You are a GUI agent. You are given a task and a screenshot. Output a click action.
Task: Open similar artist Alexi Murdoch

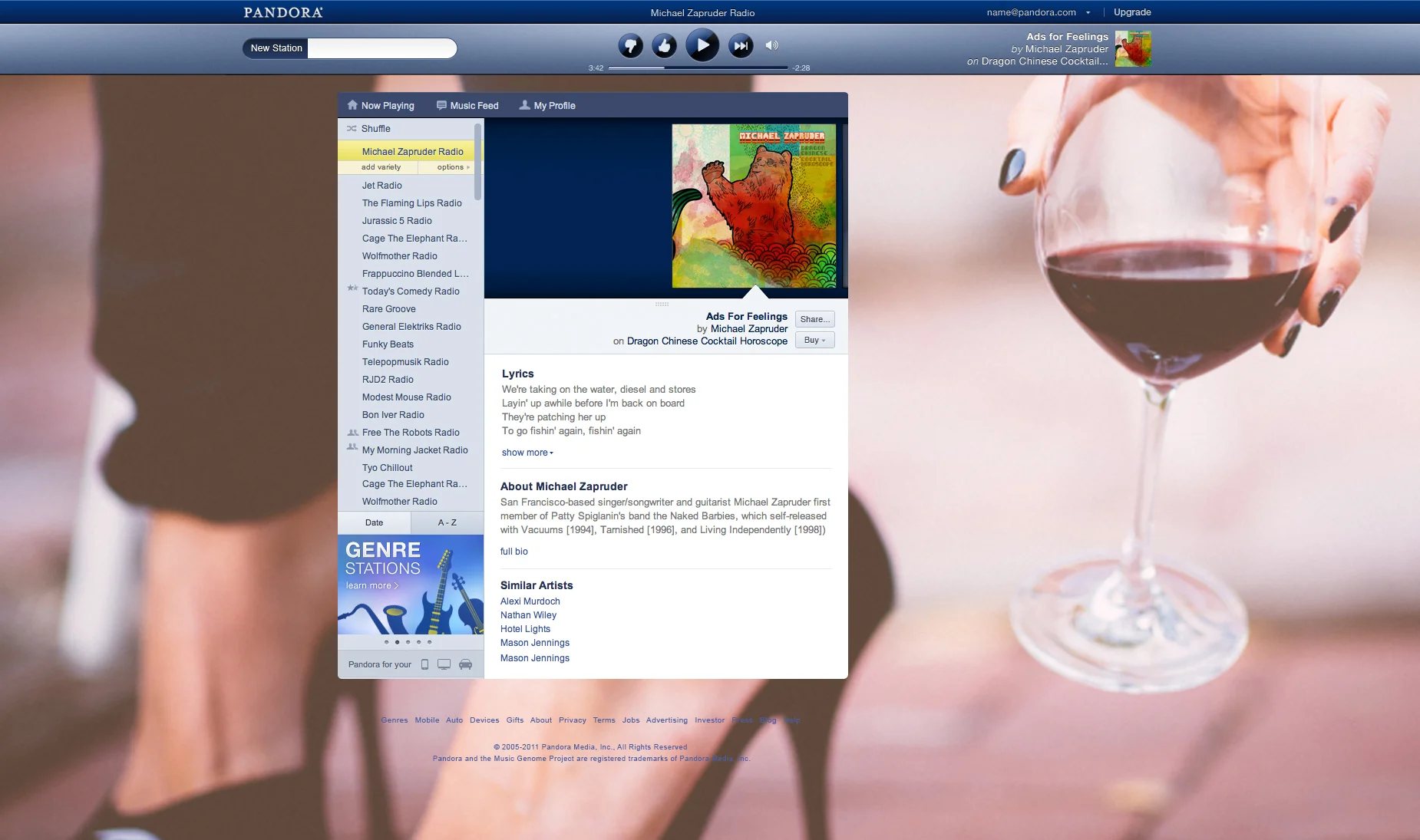(x=530, y=601)
